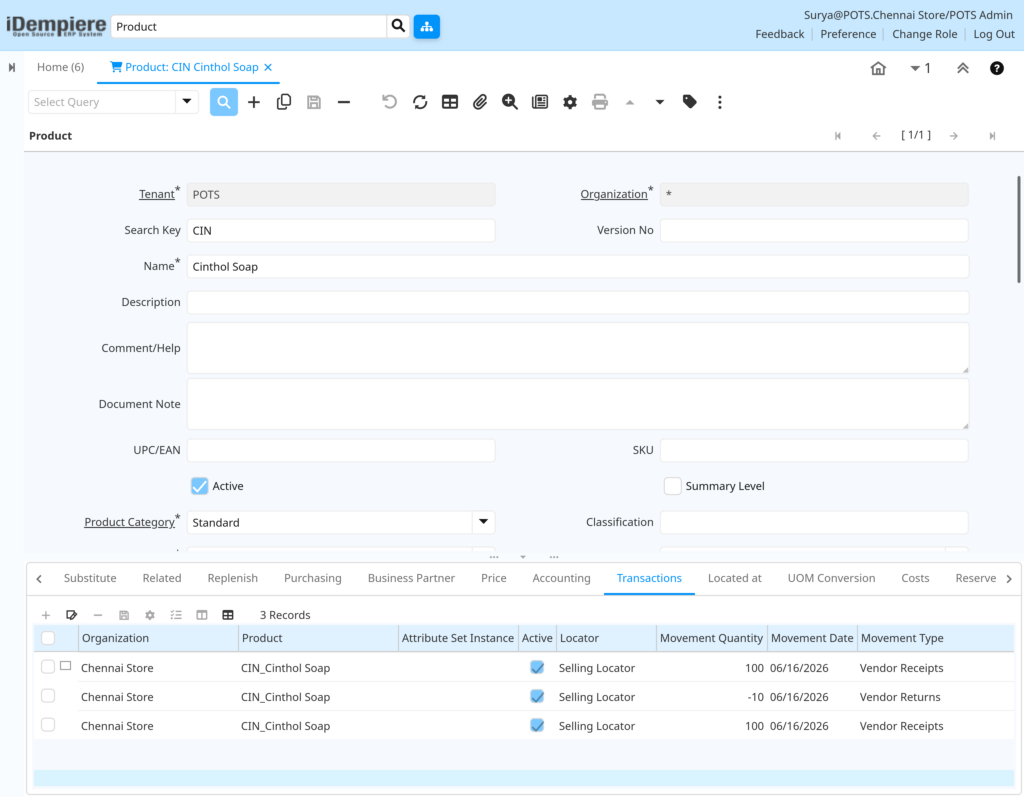Open the menu tree icon button

click(426, 26)
